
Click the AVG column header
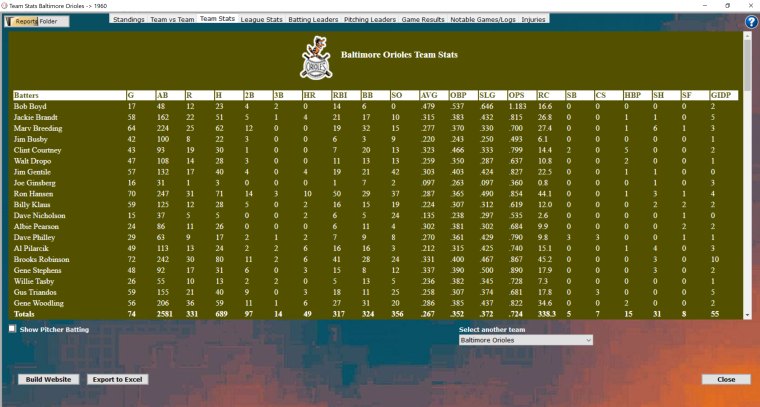pos(433,95)
